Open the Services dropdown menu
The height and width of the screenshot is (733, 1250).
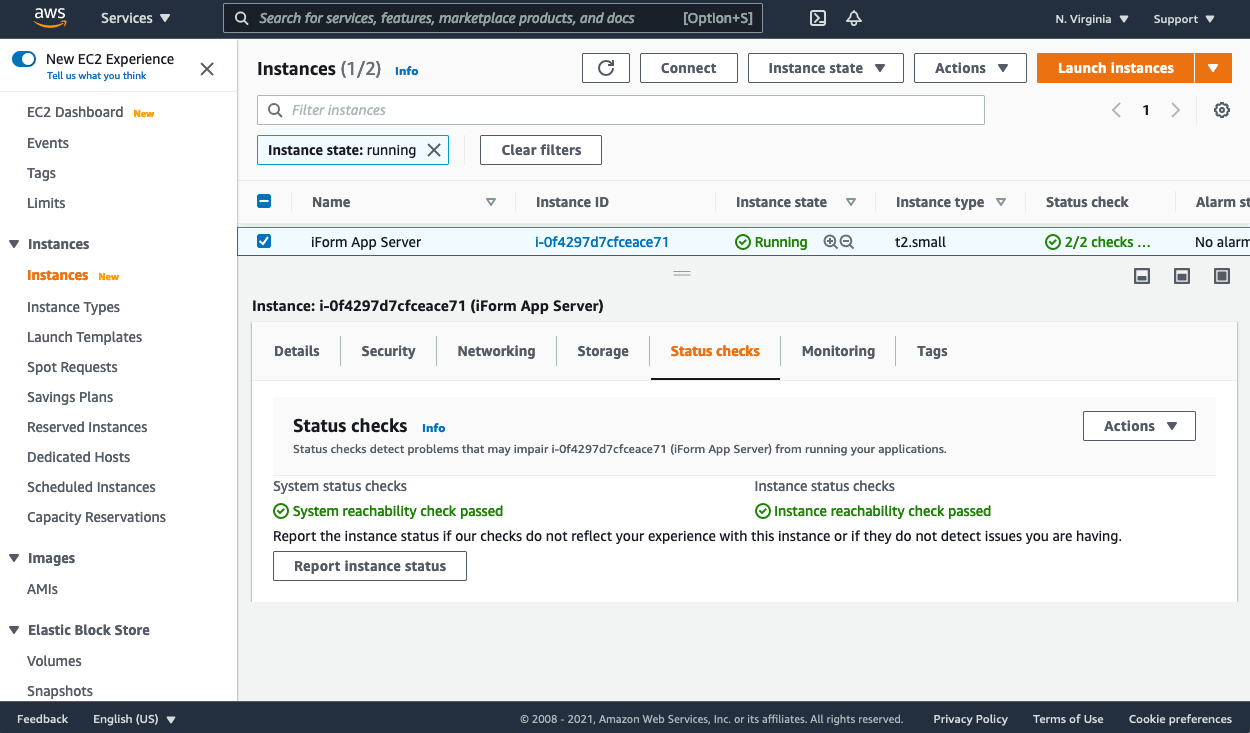pos(135,18)
